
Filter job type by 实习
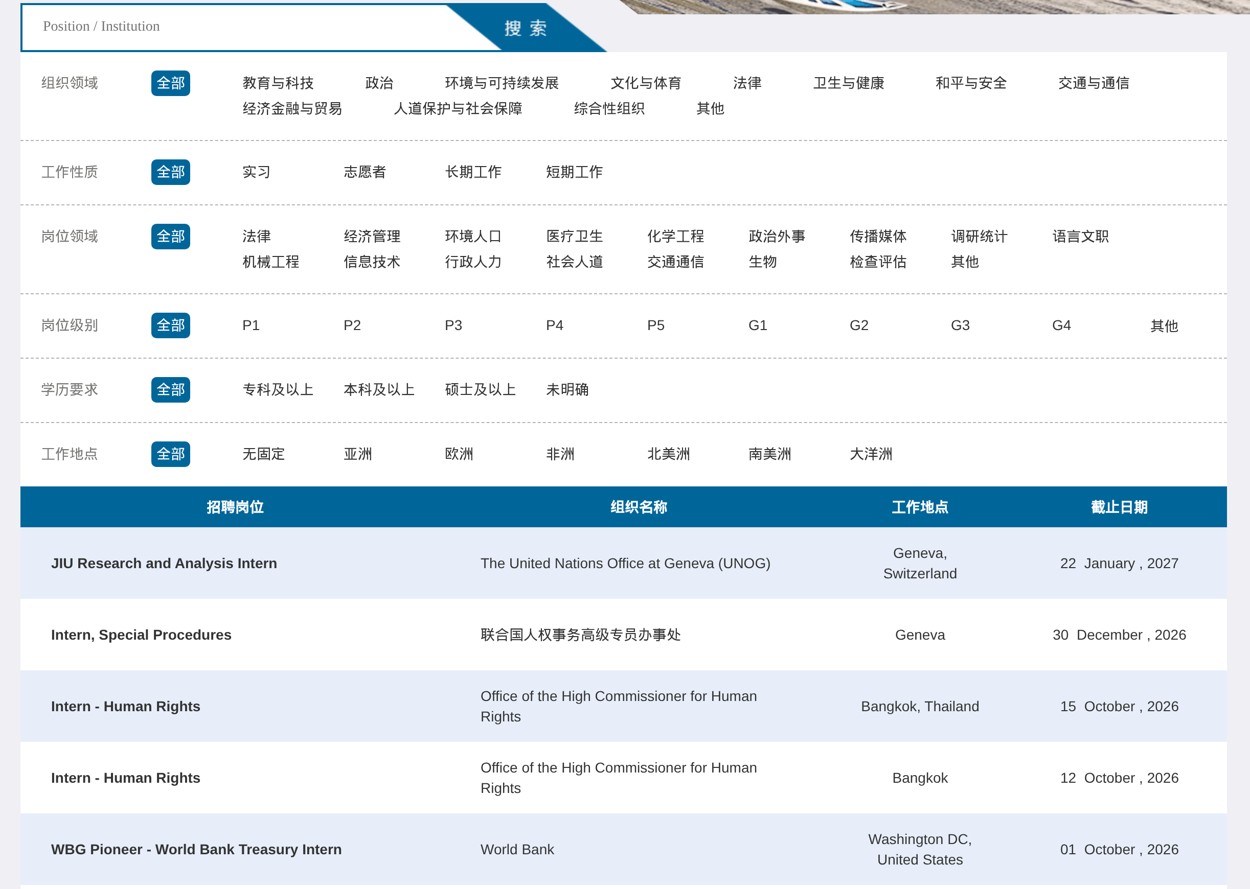[256, 172]
